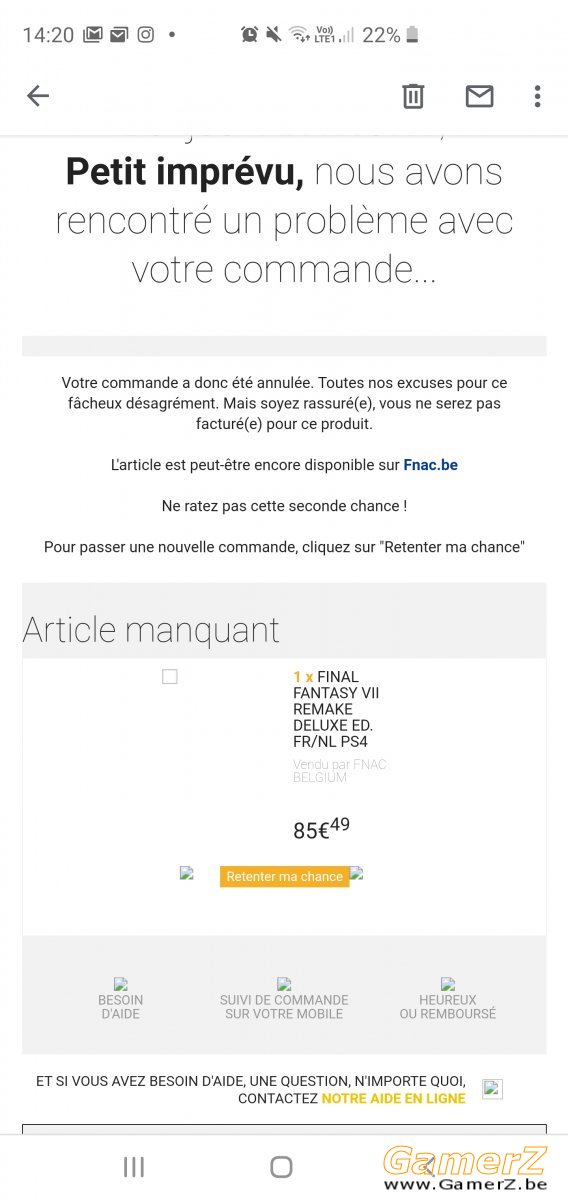Tap the Wi-Fi icon in the status bar
The image size is (568, 1200).
pos(299,35)
